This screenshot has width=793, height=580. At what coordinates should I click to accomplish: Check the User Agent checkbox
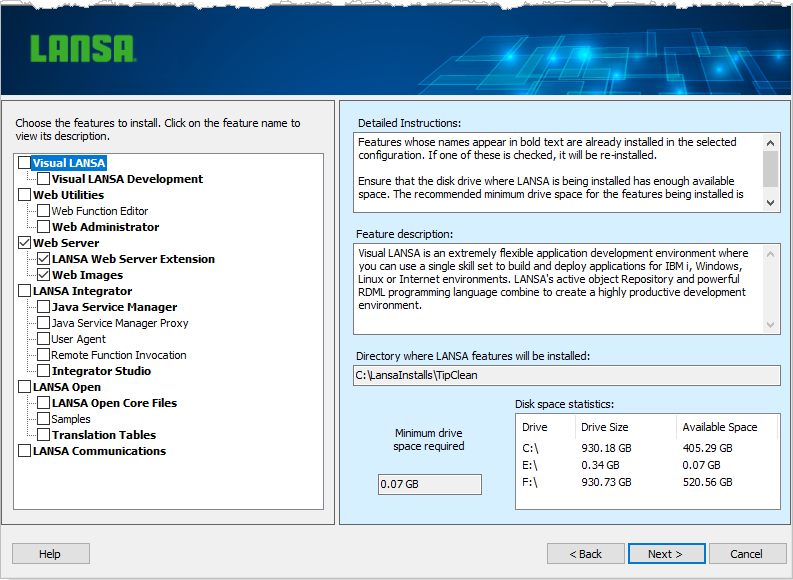(x=43, y=339)
